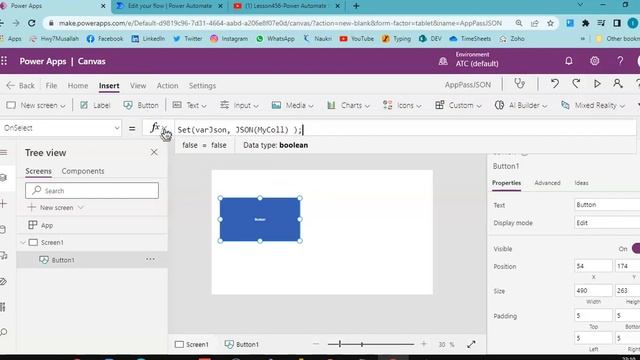Edit the Padding Top field

[593, 316]
